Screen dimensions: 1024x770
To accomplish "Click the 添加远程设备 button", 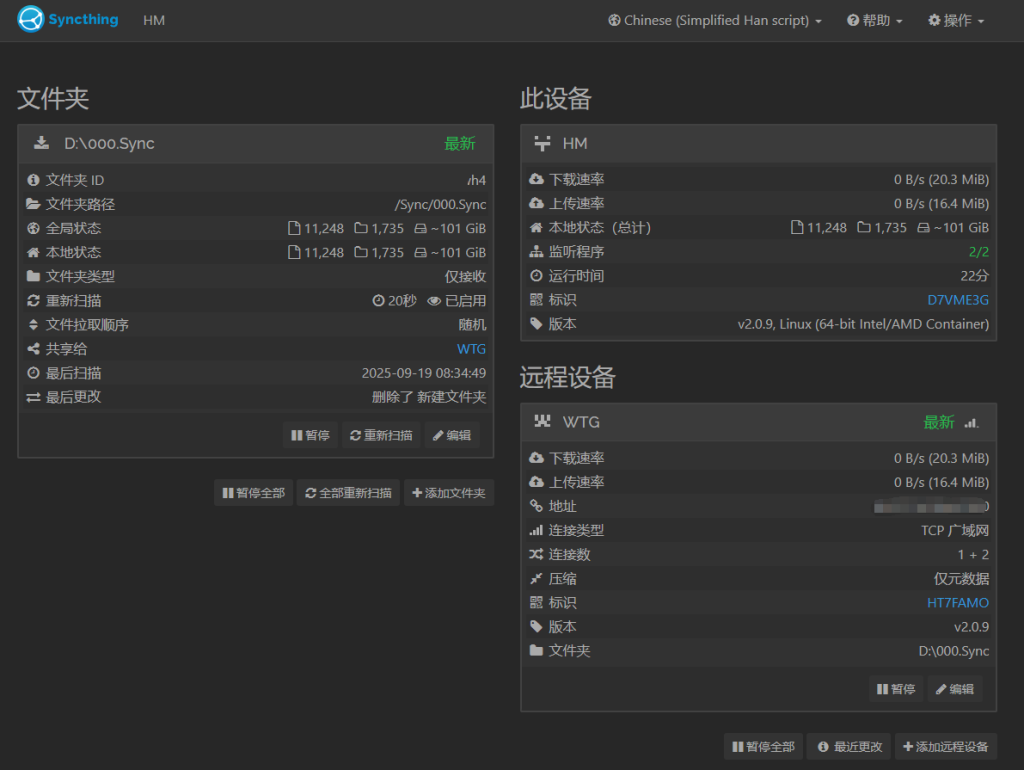I will tap(946, 747).
